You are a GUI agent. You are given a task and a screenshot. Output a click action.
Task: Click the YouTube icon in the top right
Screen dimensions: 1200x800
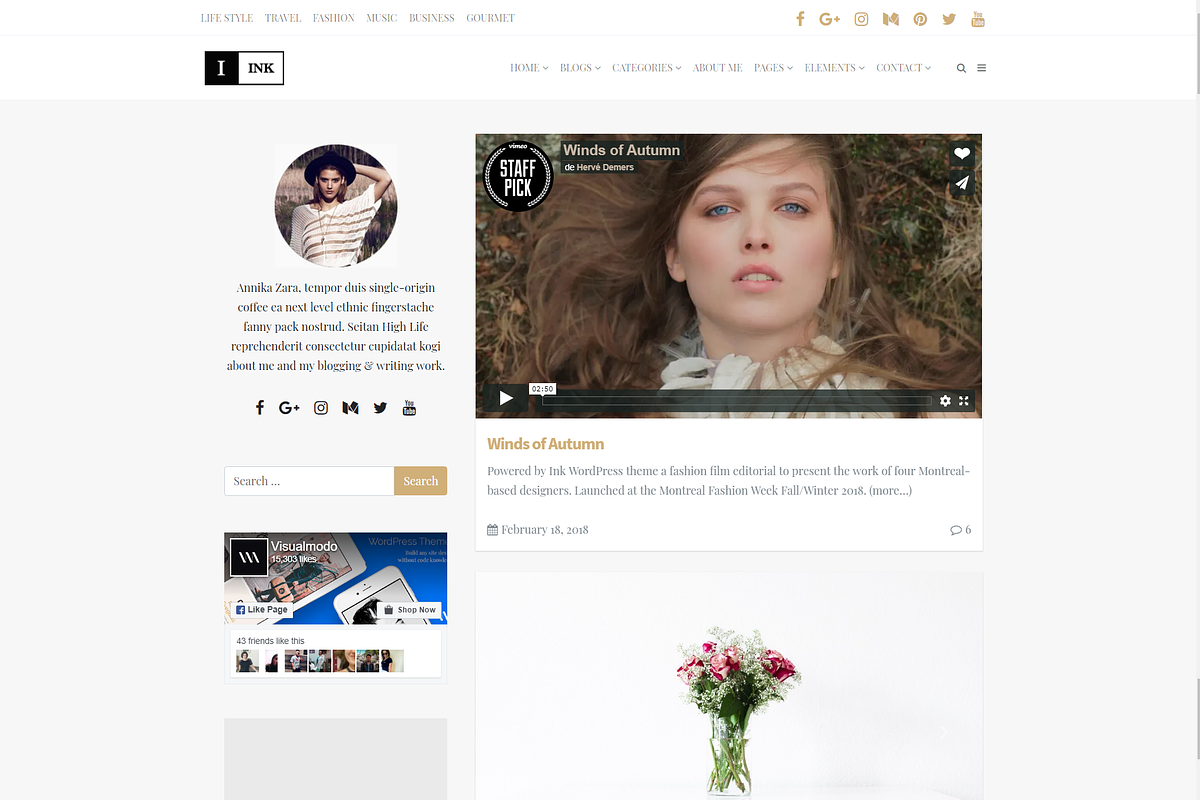pos(978,18)
